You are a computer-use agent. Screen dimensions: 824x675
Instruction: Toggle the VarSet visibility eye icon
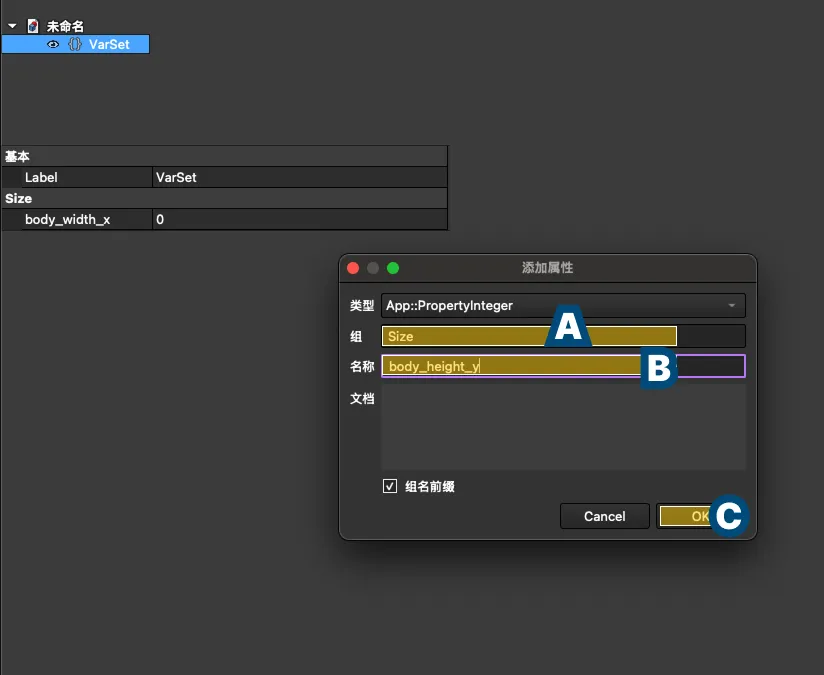[x=53, y=45]
